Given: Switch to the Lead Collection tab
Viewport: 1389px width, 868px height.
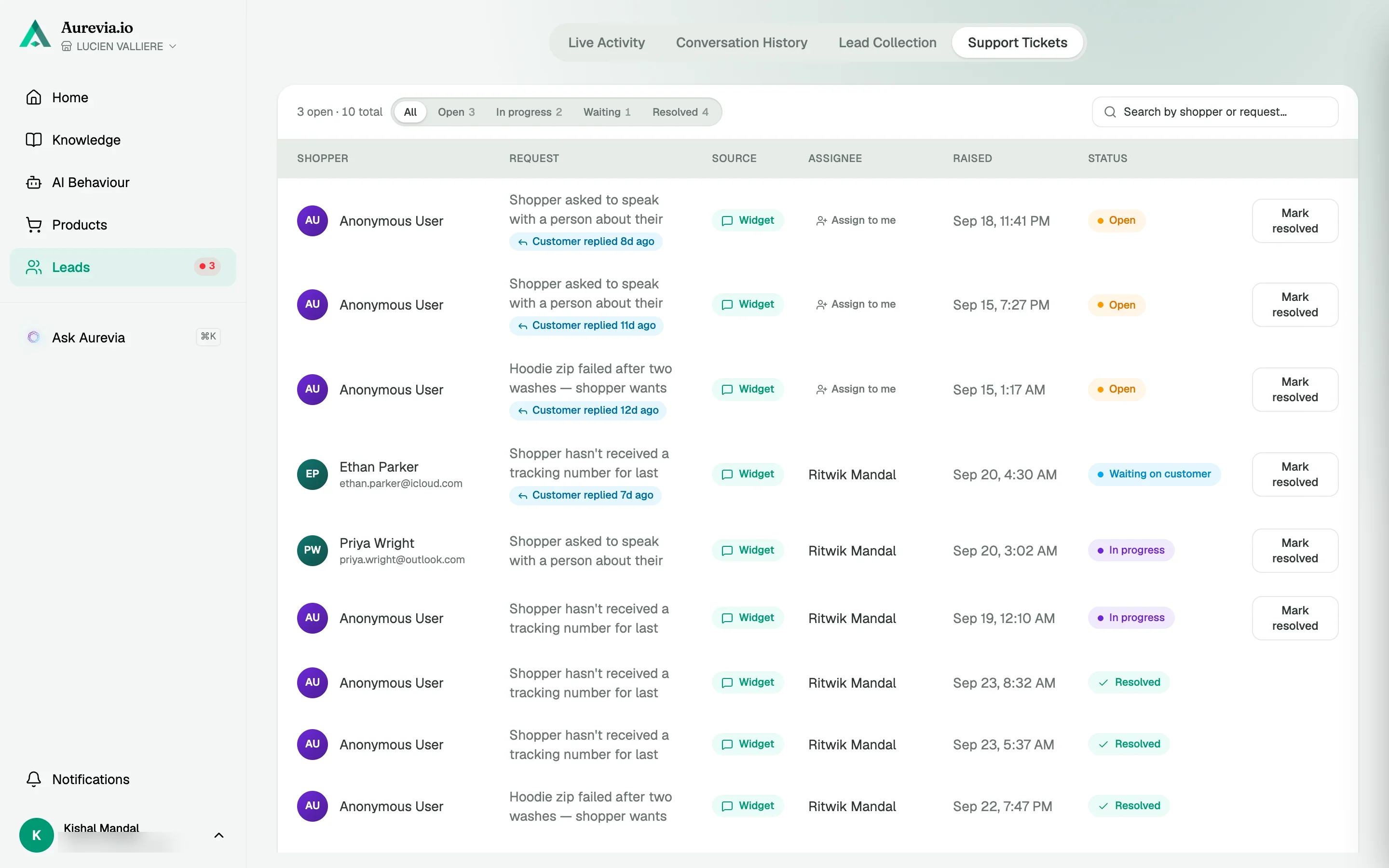Looking at the screenshot, I should 887,42.
